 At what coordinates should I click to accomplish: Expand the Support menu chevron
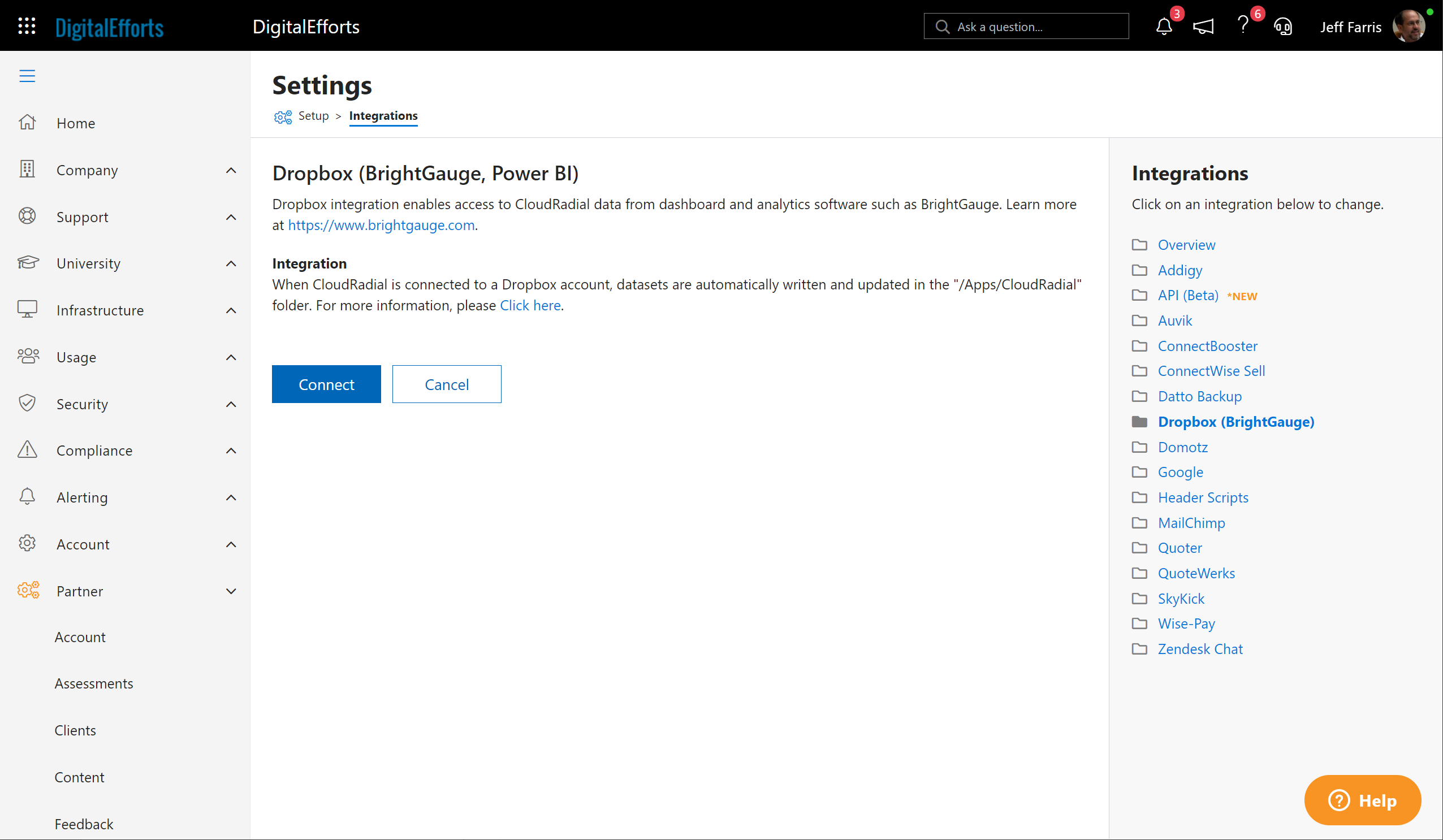click(x=231, y=217)
